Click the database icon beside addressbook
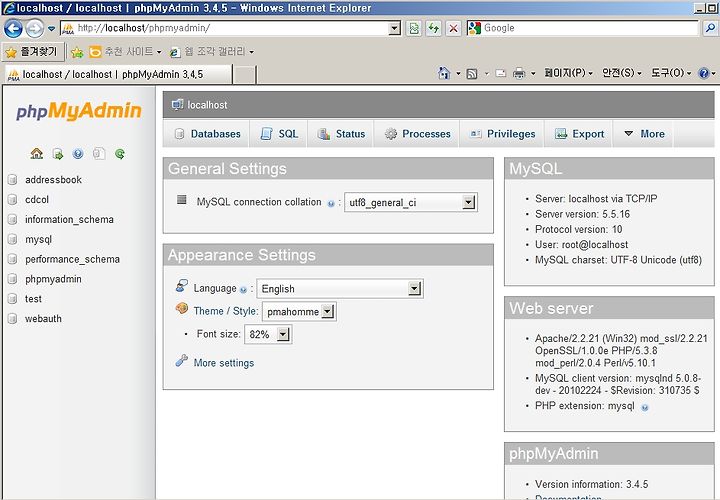This screenshot has width=720, height=500. click(x=12, y=180)
